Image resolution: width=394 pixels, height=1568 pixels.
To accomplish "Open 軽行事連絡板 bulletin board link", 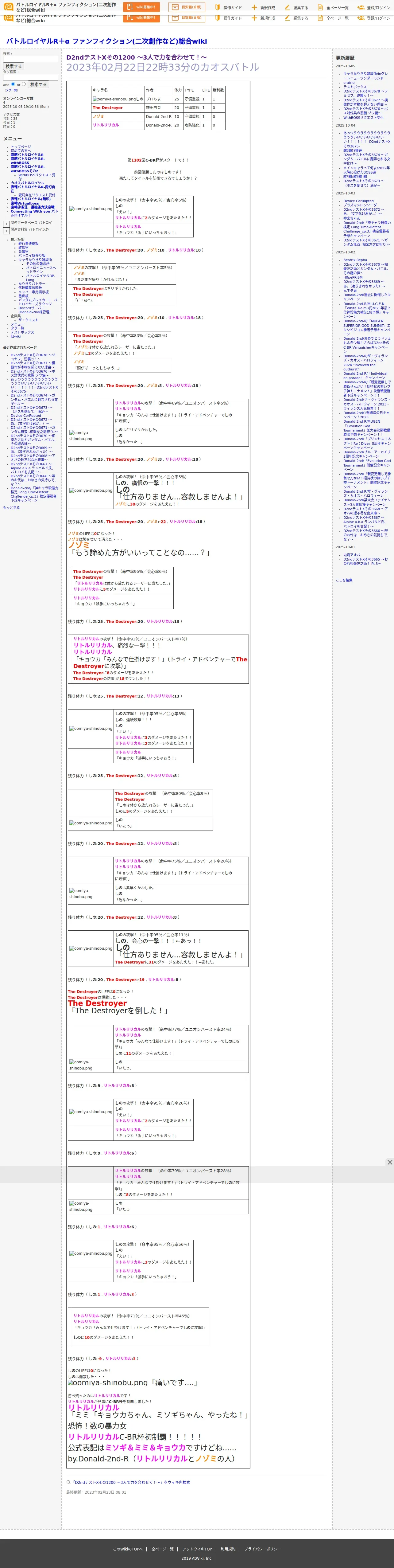I will 28,244.
